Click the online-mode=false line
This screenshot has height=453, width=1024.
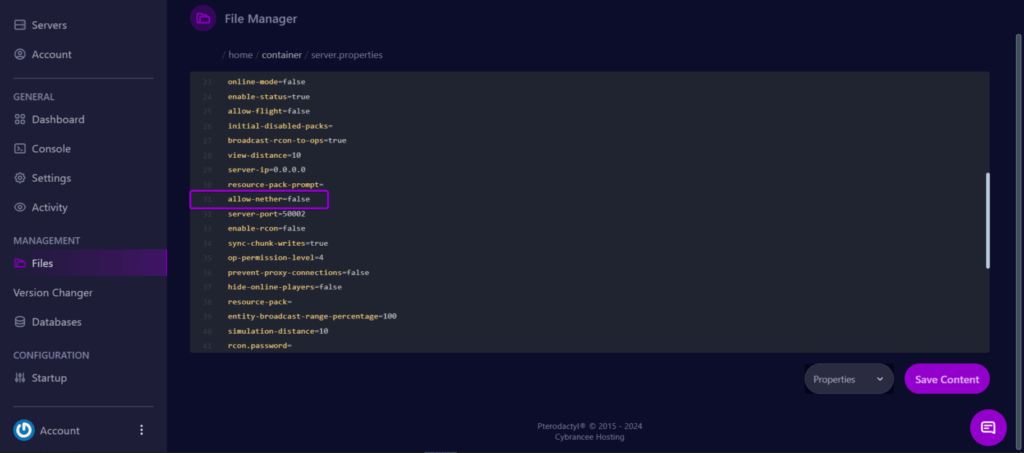coord(266,82)
